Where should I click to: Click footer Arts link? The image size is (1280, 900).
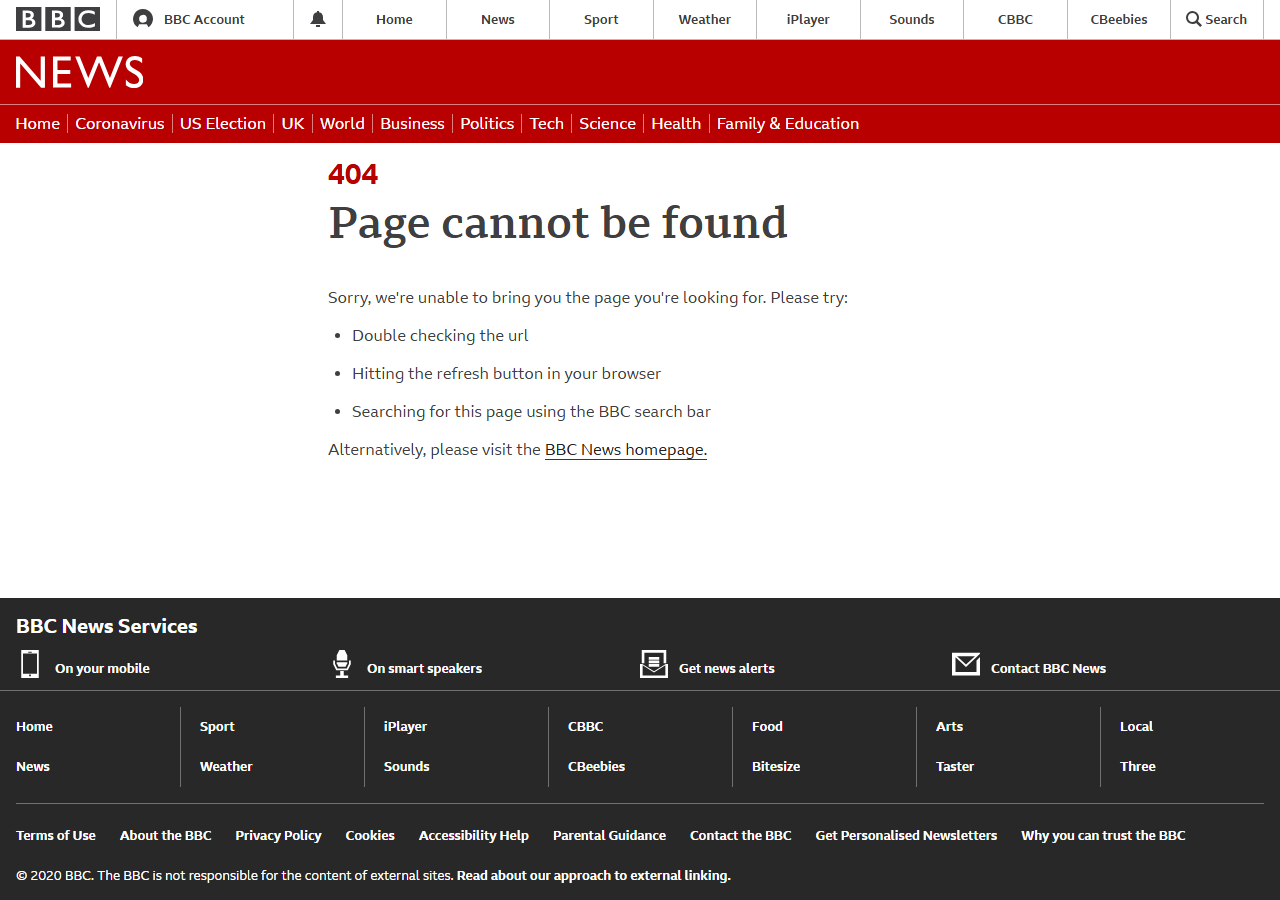(x=949, y=726)
